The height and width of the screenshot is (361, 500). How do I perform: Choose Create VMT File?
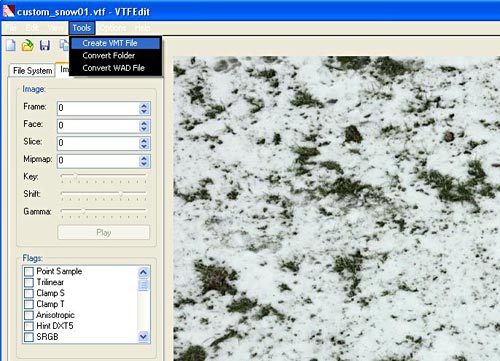point(115,43)
